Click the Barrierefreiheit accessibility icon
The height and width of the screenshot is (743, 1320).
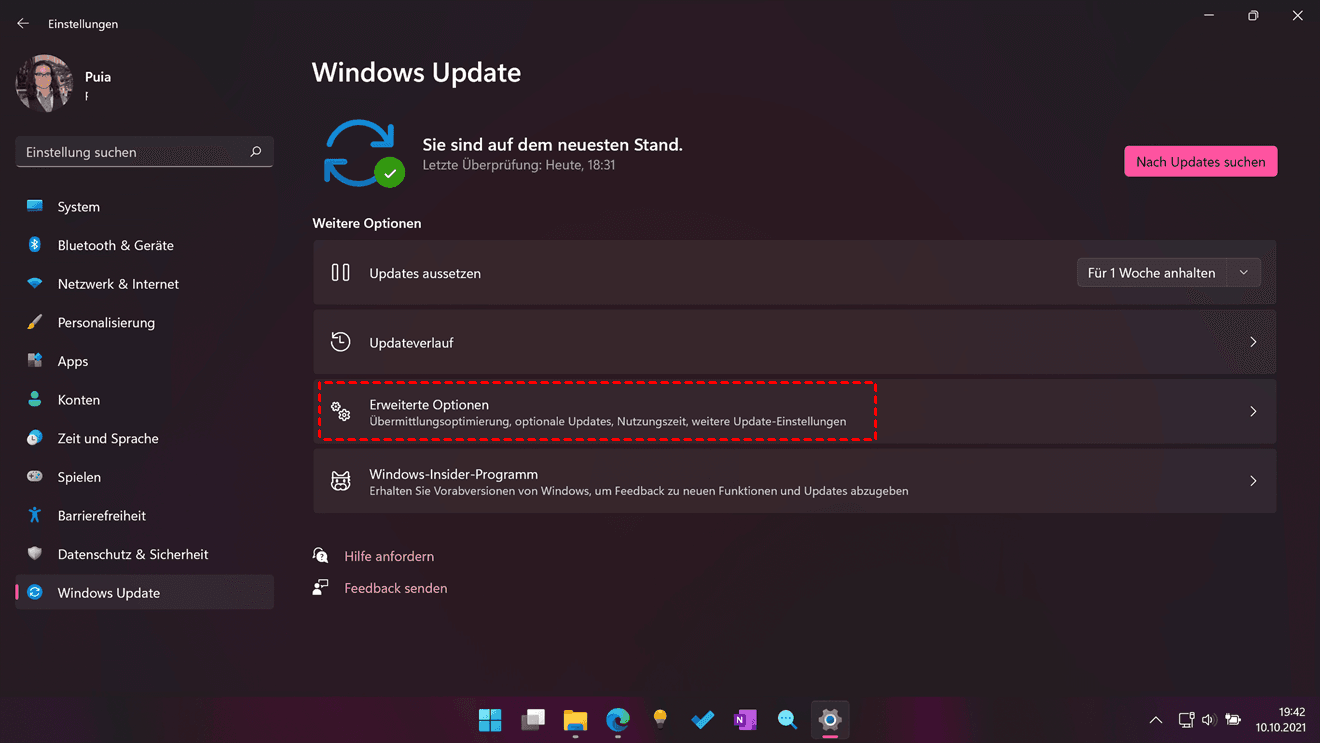(x=35, y=515)
